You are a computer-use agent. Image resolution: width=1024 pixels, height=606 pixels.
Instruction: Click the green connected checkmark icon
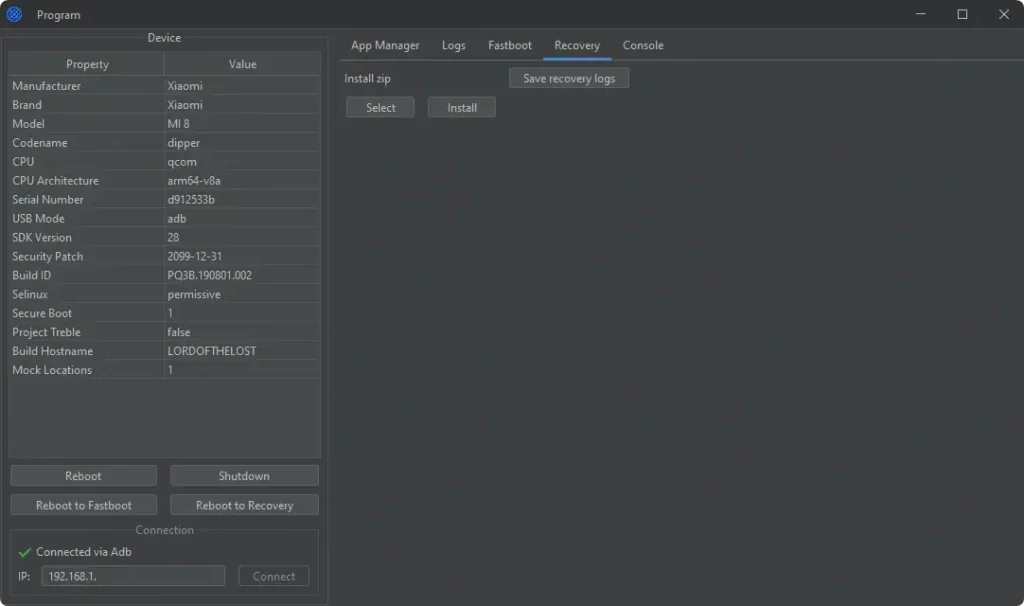tap(25, 552)
